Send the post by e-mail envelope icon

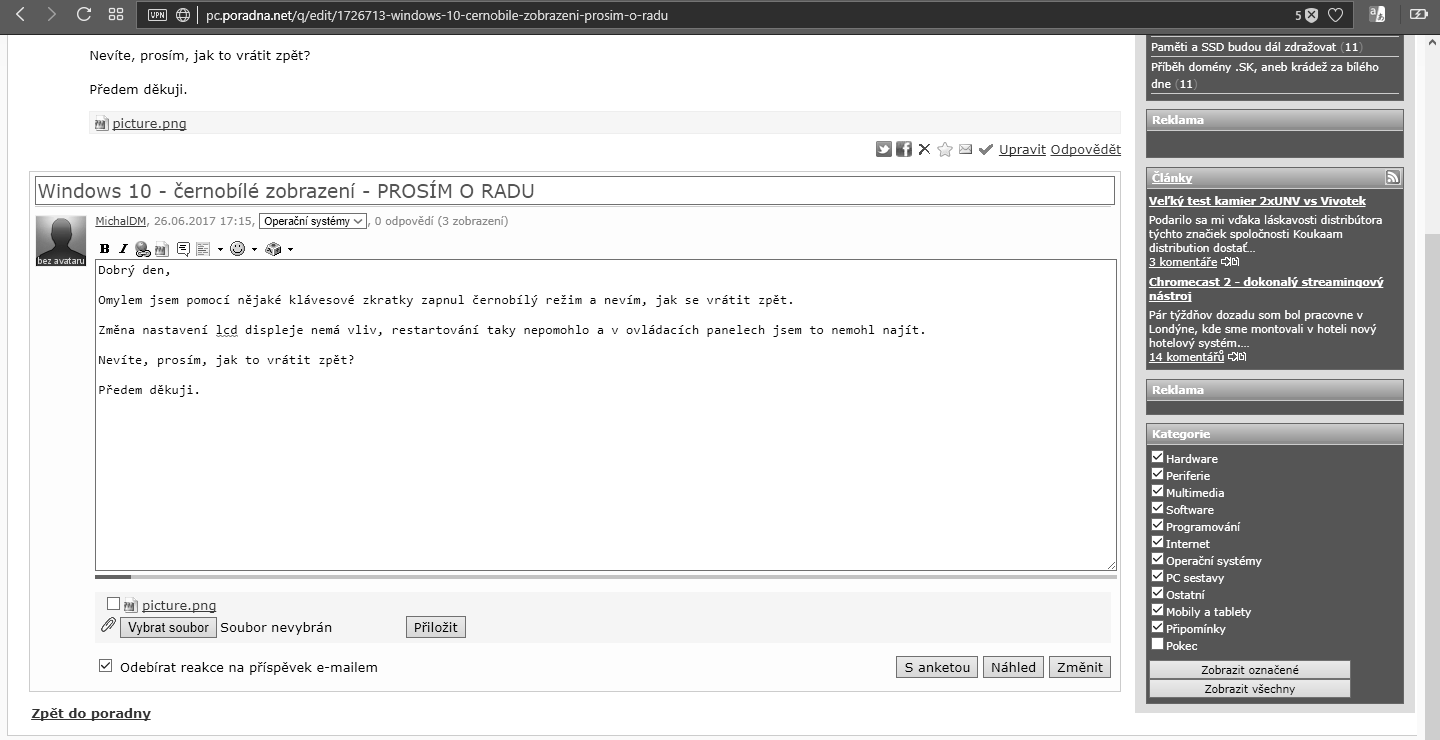click(x=965, y=149)
